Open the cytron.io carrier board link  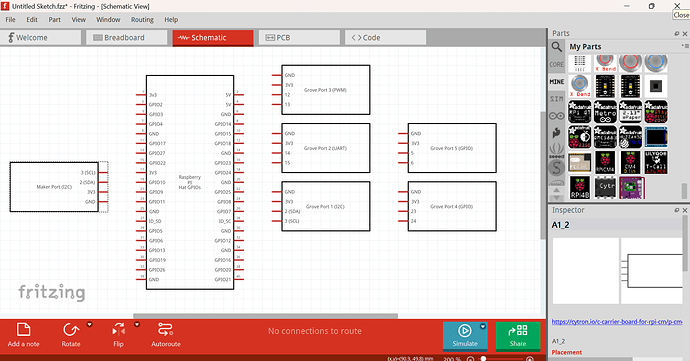click(617, 322)
